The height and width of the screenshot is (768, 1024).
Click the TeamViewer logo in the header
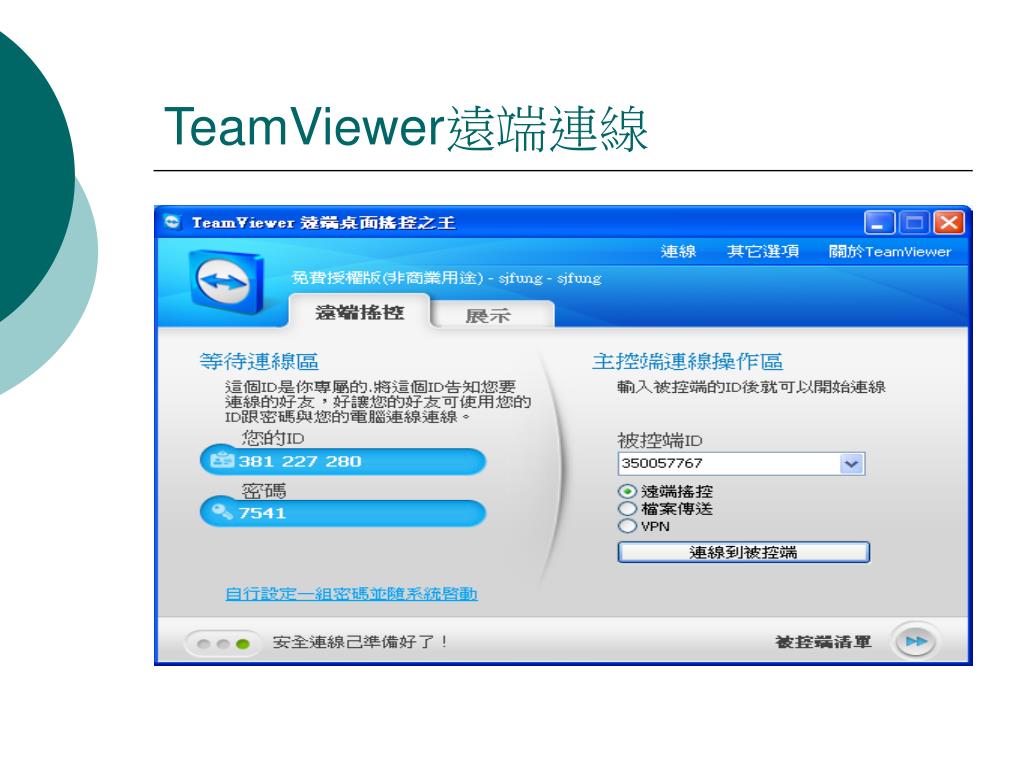(x=226, y=283)
